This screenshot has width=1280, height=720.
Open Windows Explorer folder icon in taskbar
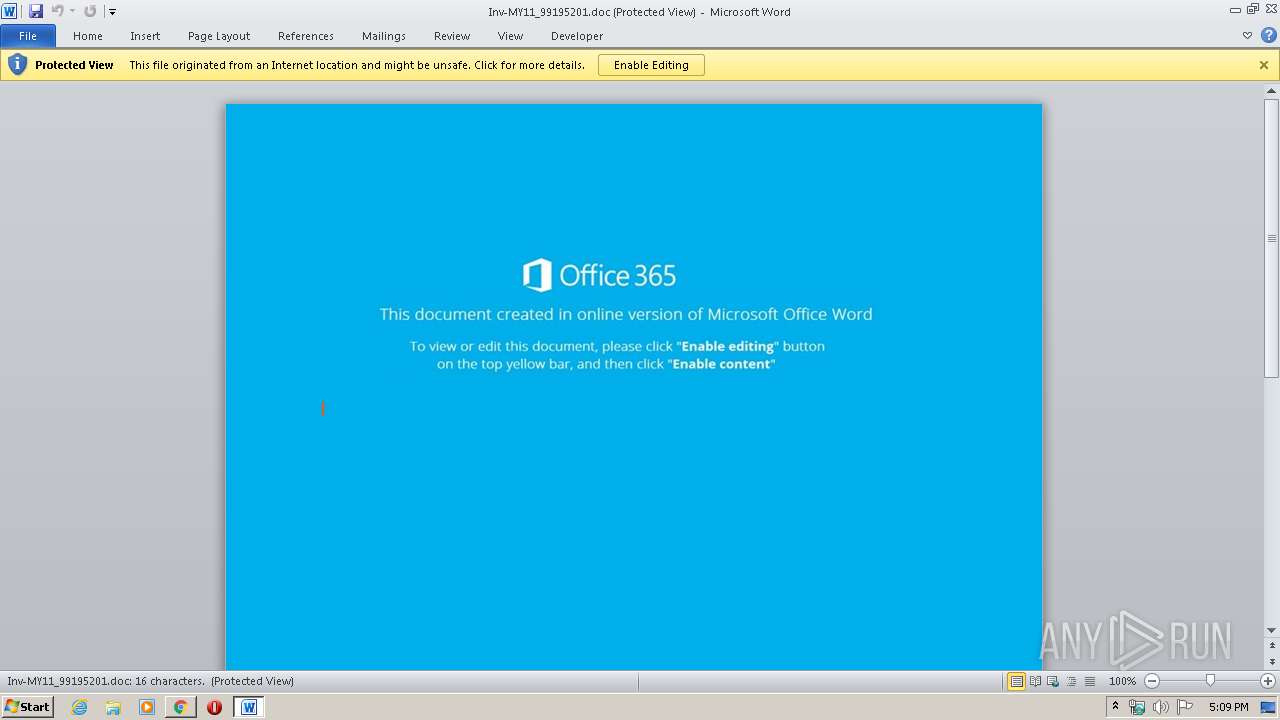[x=113, y=707]
